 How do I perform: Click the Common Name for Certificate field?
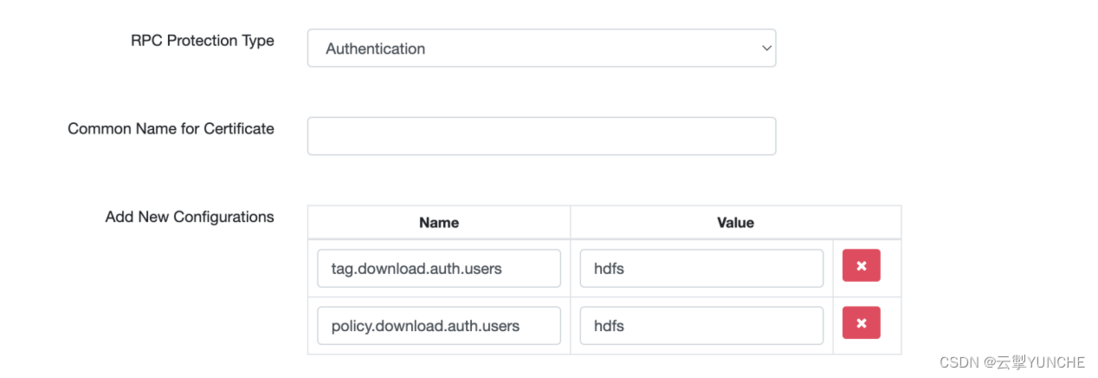pos(541,136)
